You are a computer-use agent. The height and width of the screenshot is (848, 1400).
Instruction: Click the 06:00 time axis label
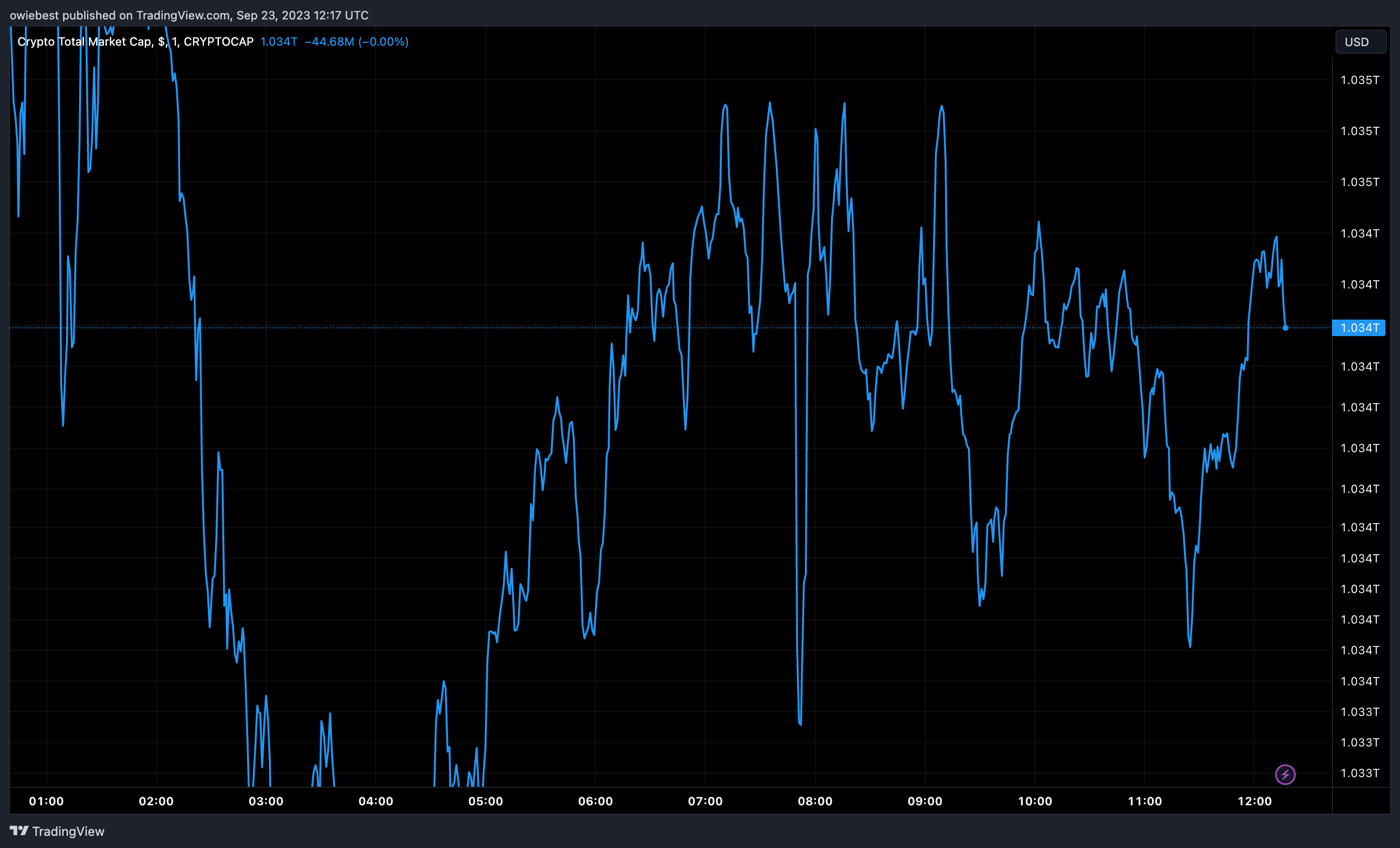click(x=596, y=801)
